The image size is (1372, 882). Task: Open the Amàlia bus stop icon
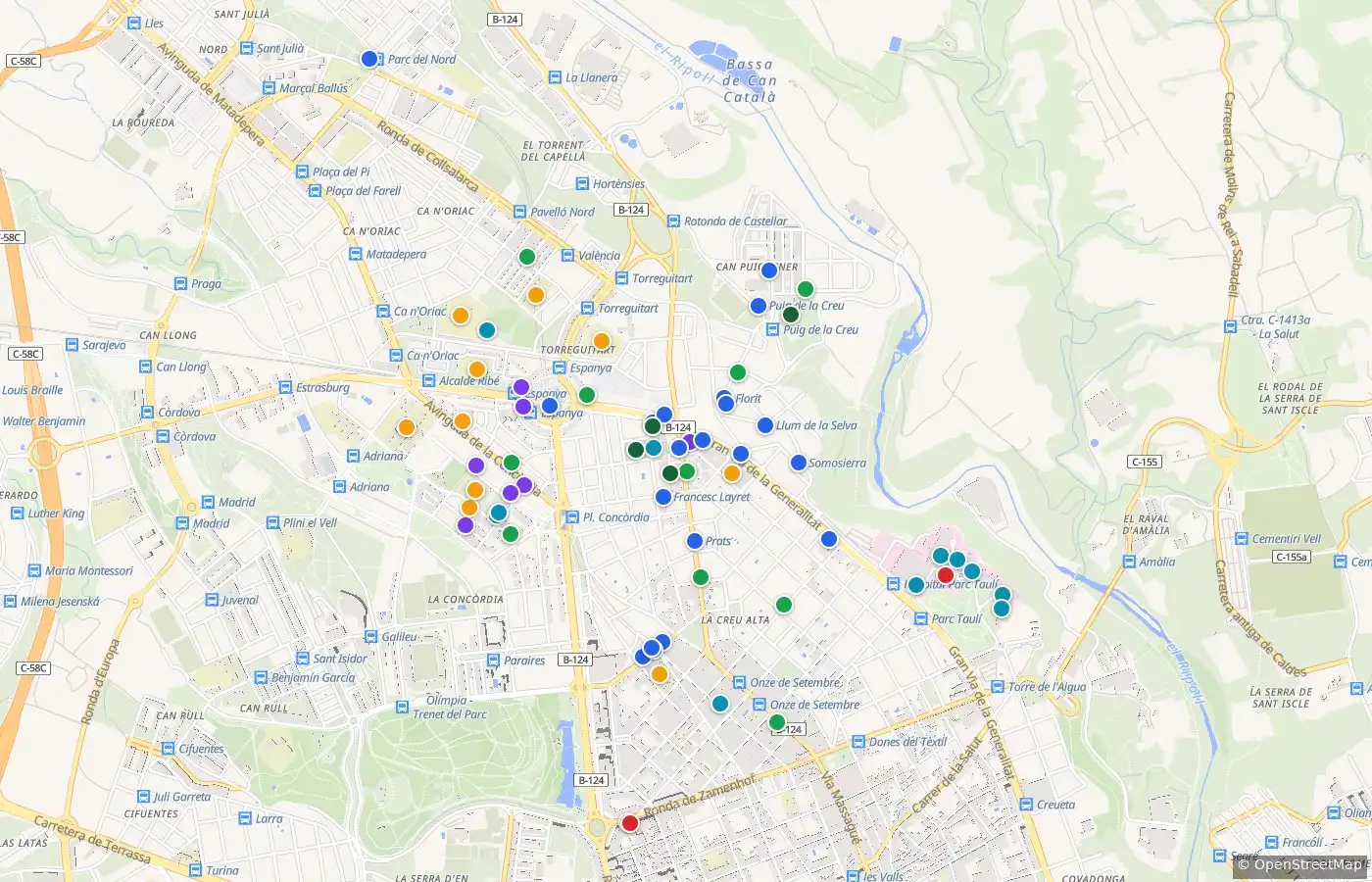click(1129, 562)
